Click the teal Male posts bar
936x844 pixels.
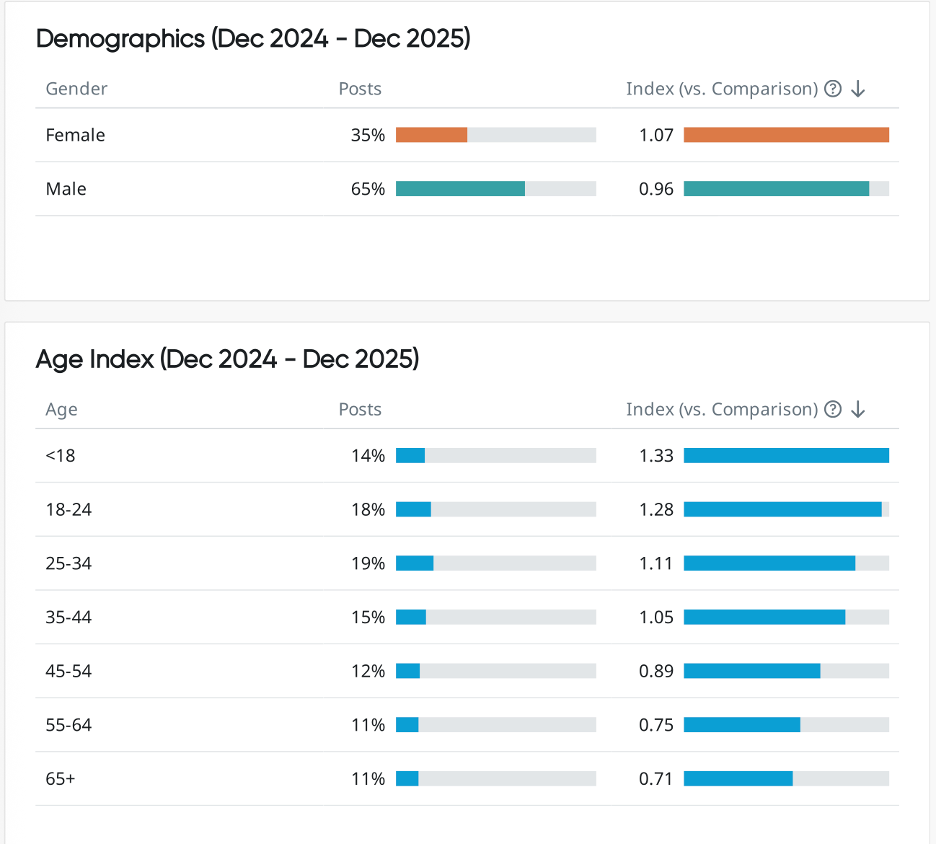pos(460,188)
